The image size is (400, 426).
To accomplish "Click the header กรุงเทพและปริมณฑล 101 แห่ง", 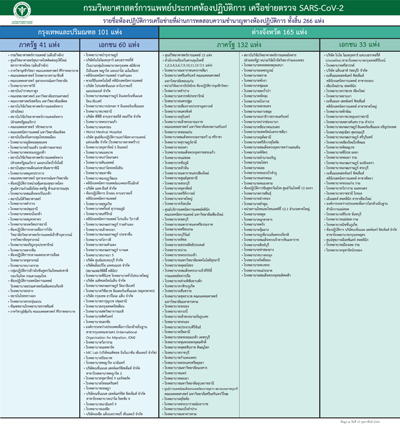I will (79, 32).
